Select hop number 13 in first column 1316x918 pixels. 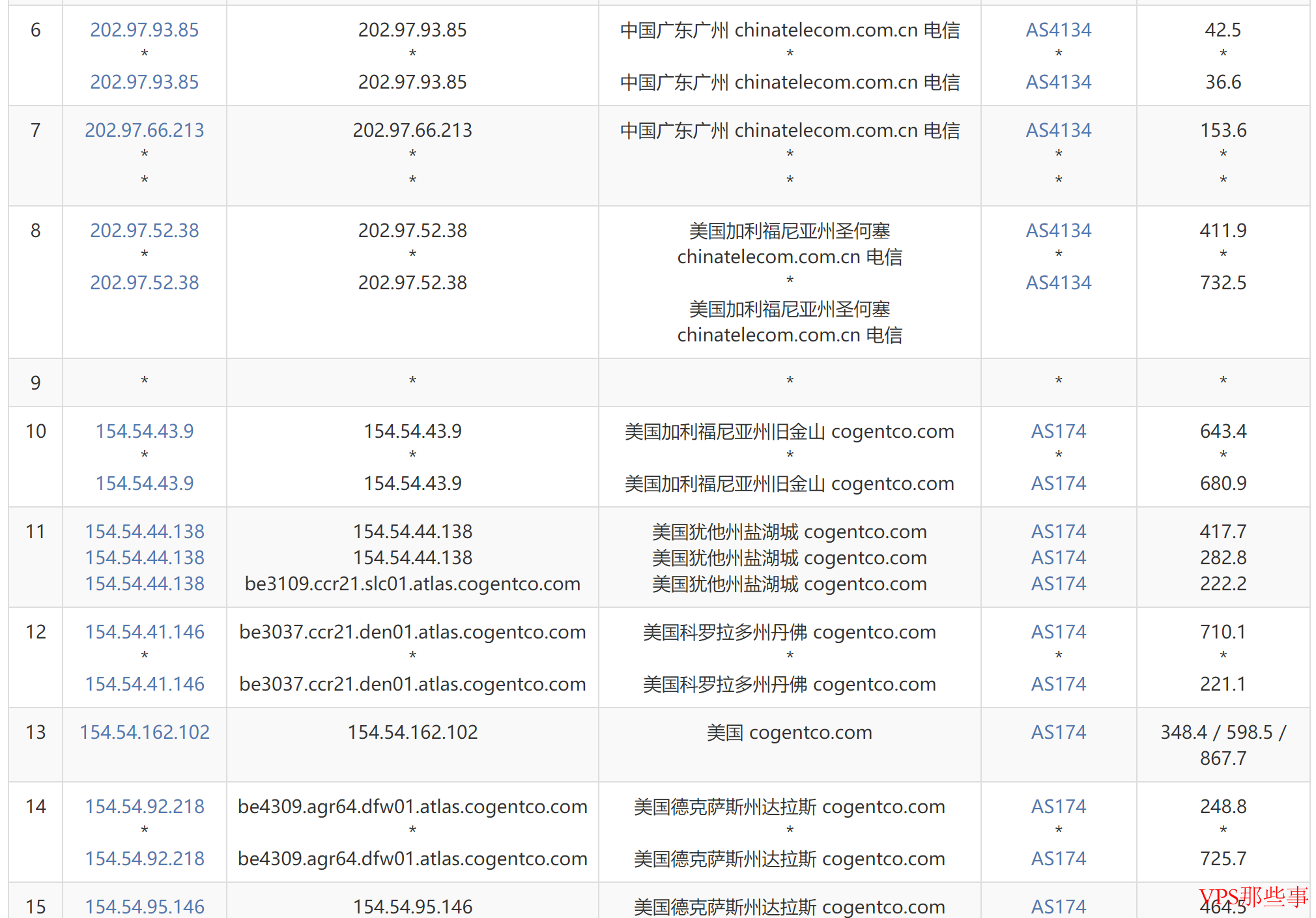point(36,732)
